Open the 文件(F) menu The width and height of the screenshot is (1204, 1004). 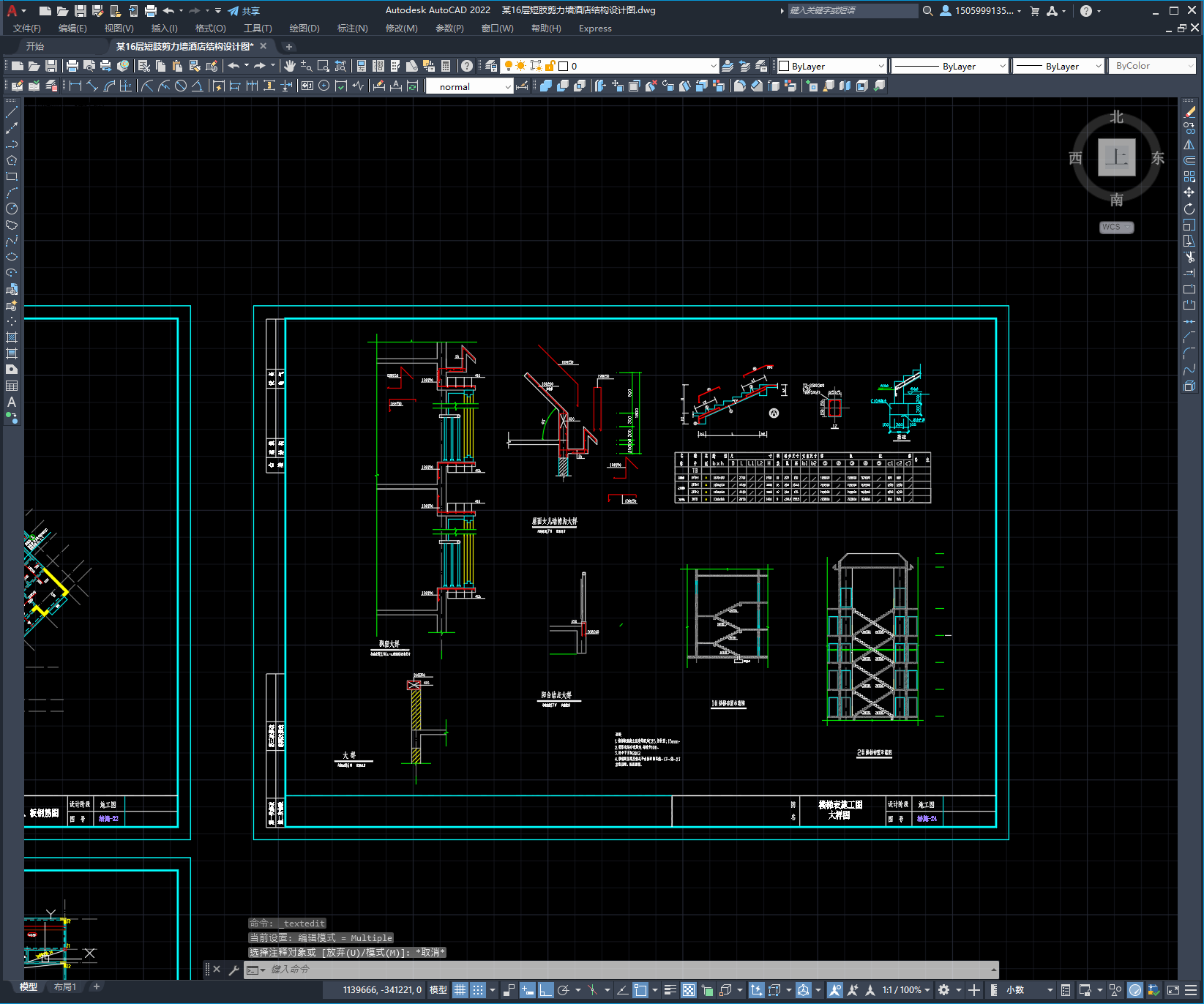pyautogui.click(x=27, y=29)
